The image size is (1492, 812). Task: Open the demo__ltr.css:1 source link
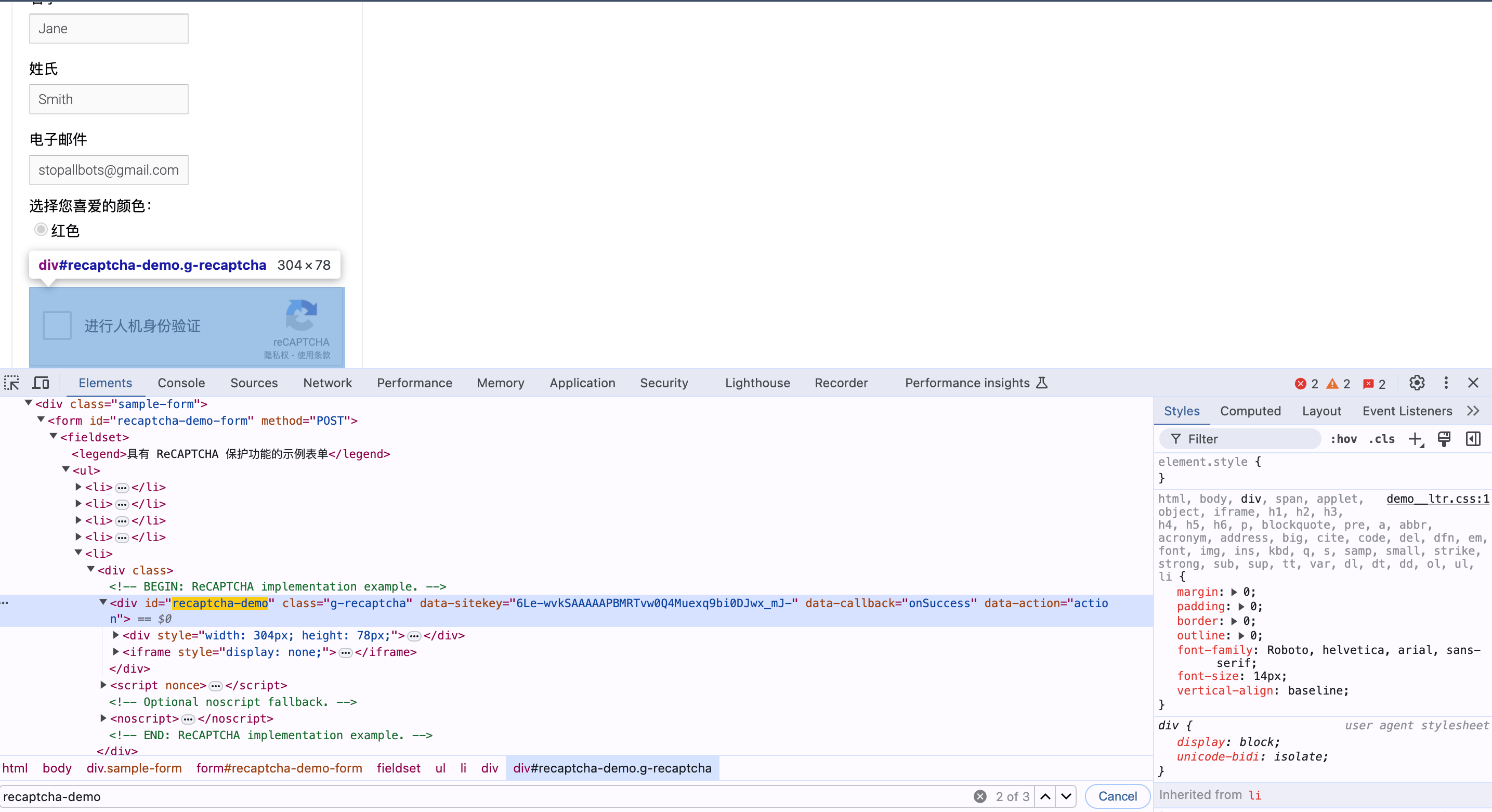(x=1437, y=499)
